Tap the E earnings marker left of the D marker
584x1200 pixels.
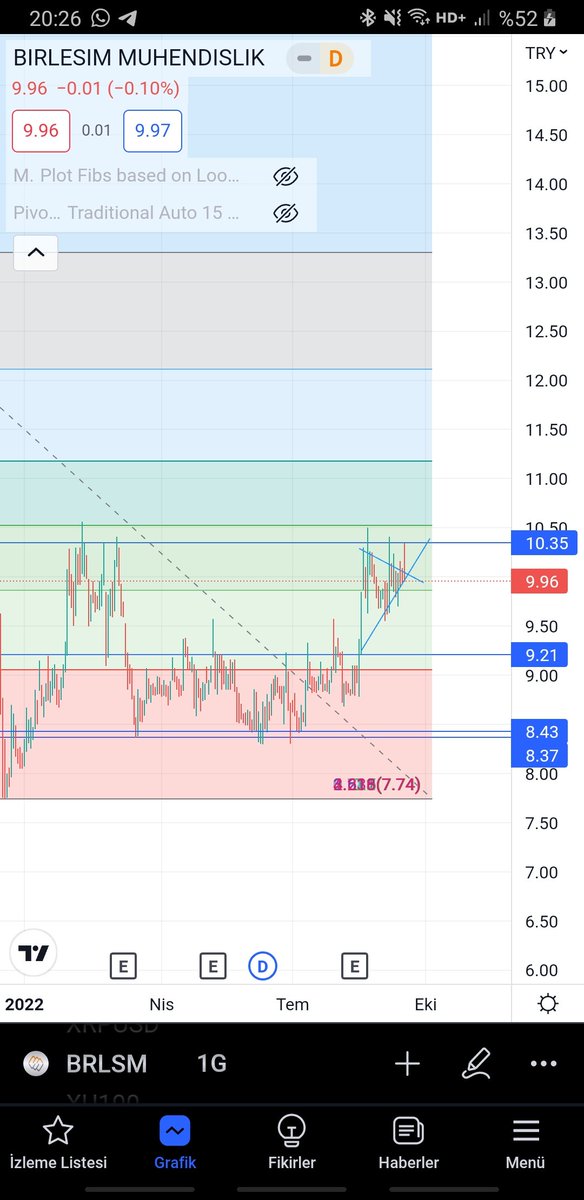pos(212,966)
